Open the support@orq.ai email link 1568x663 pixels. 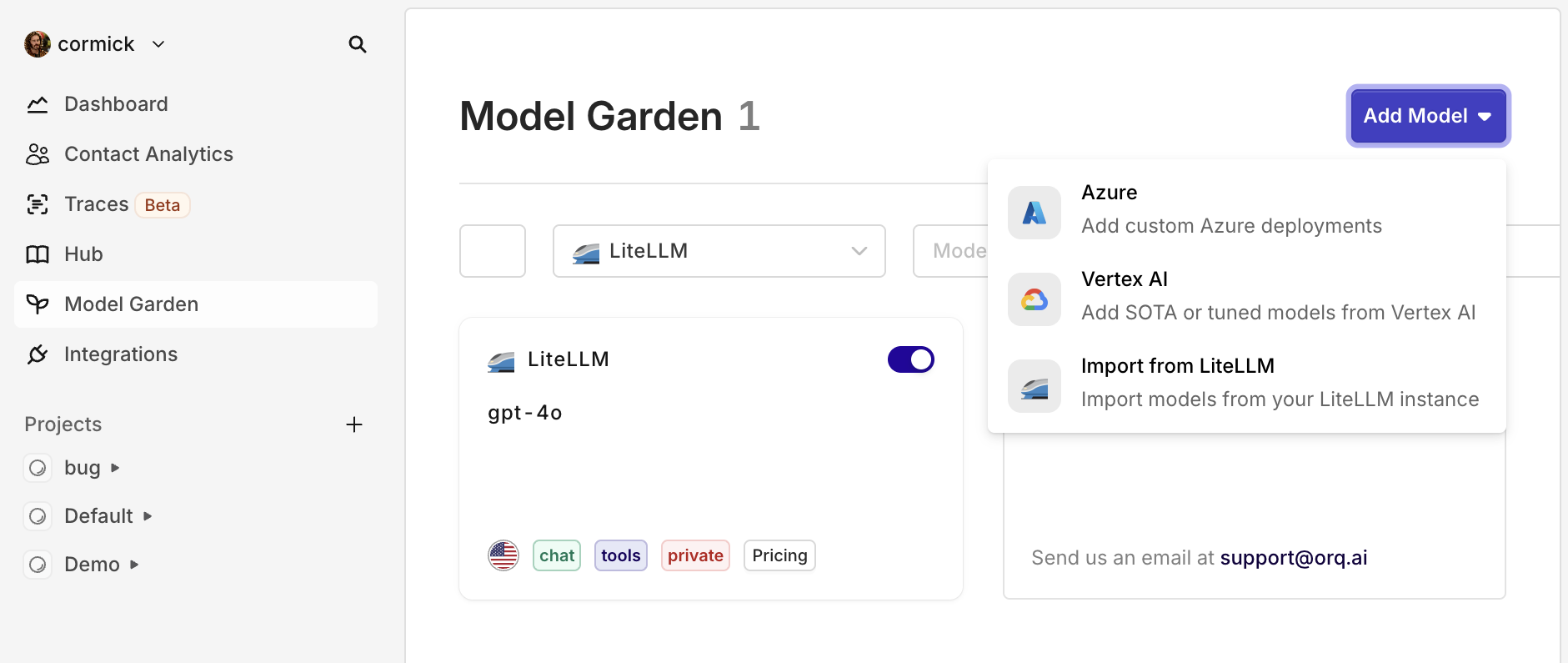pyautogui.click(x=1294, y=558)
